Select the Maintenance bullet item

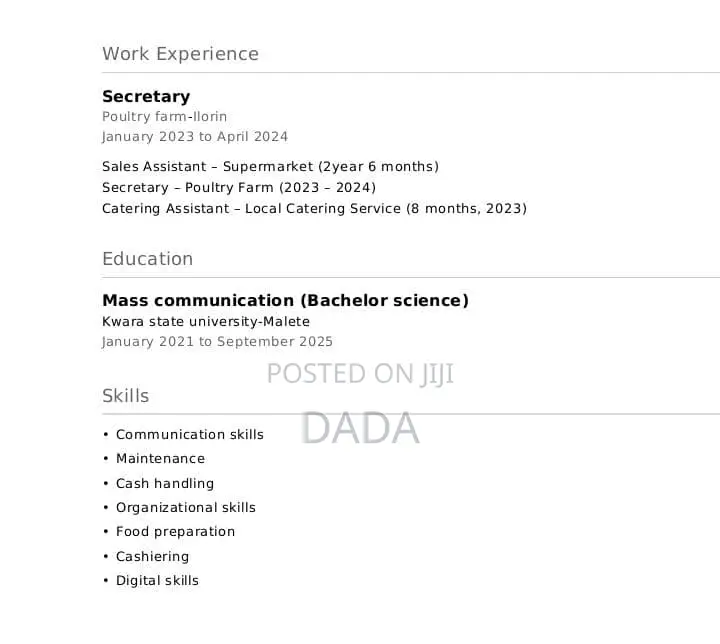tap(160, 458)
